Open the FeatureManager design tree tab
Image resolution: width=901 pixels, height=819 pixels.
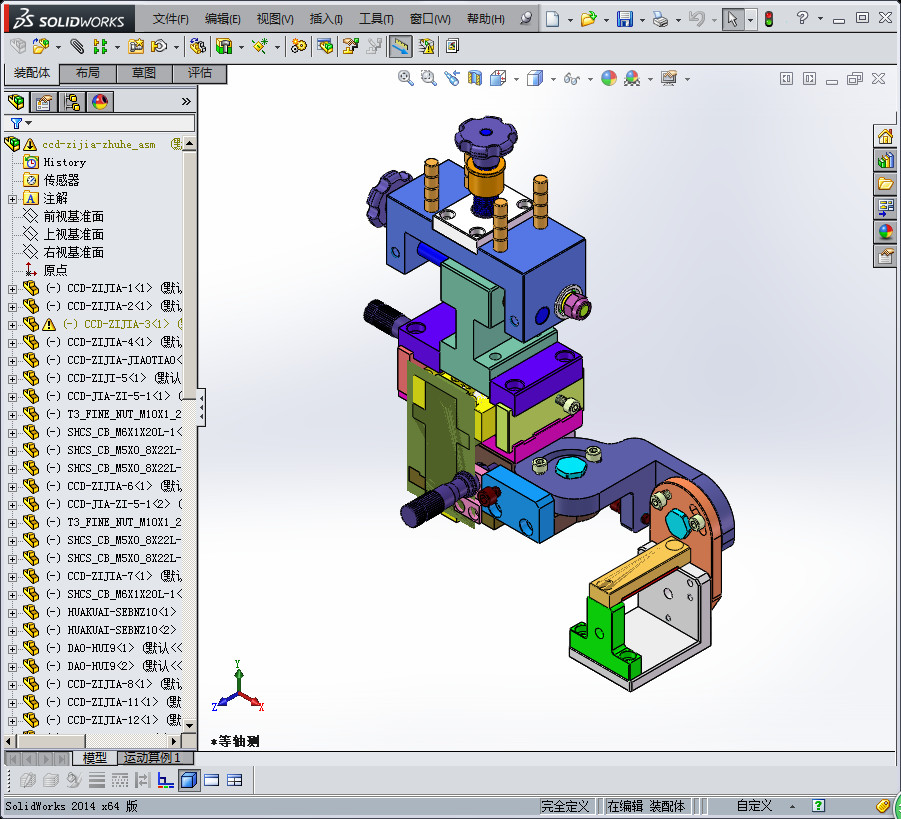16,102
